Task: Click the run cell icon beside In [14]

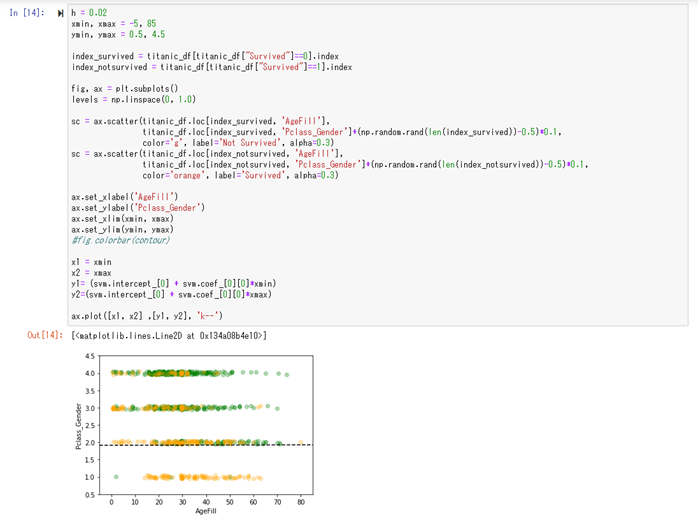Action: (x=61, y=13)
